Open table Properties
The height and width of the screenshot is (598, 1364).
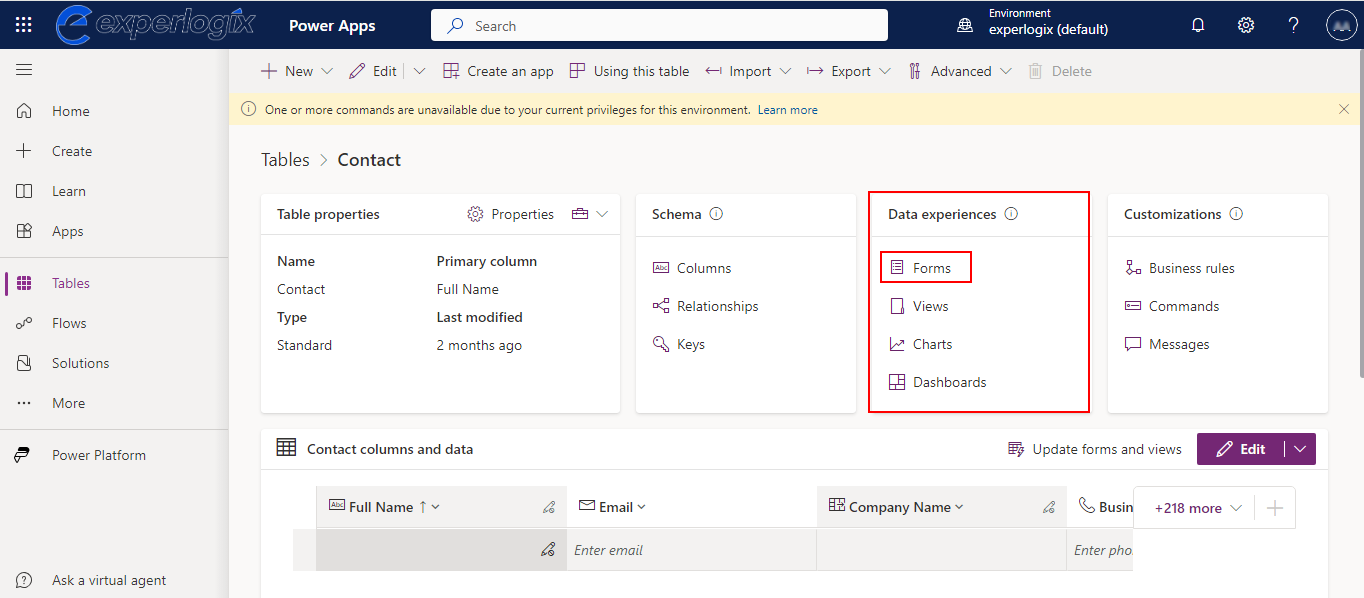point(511,214)
